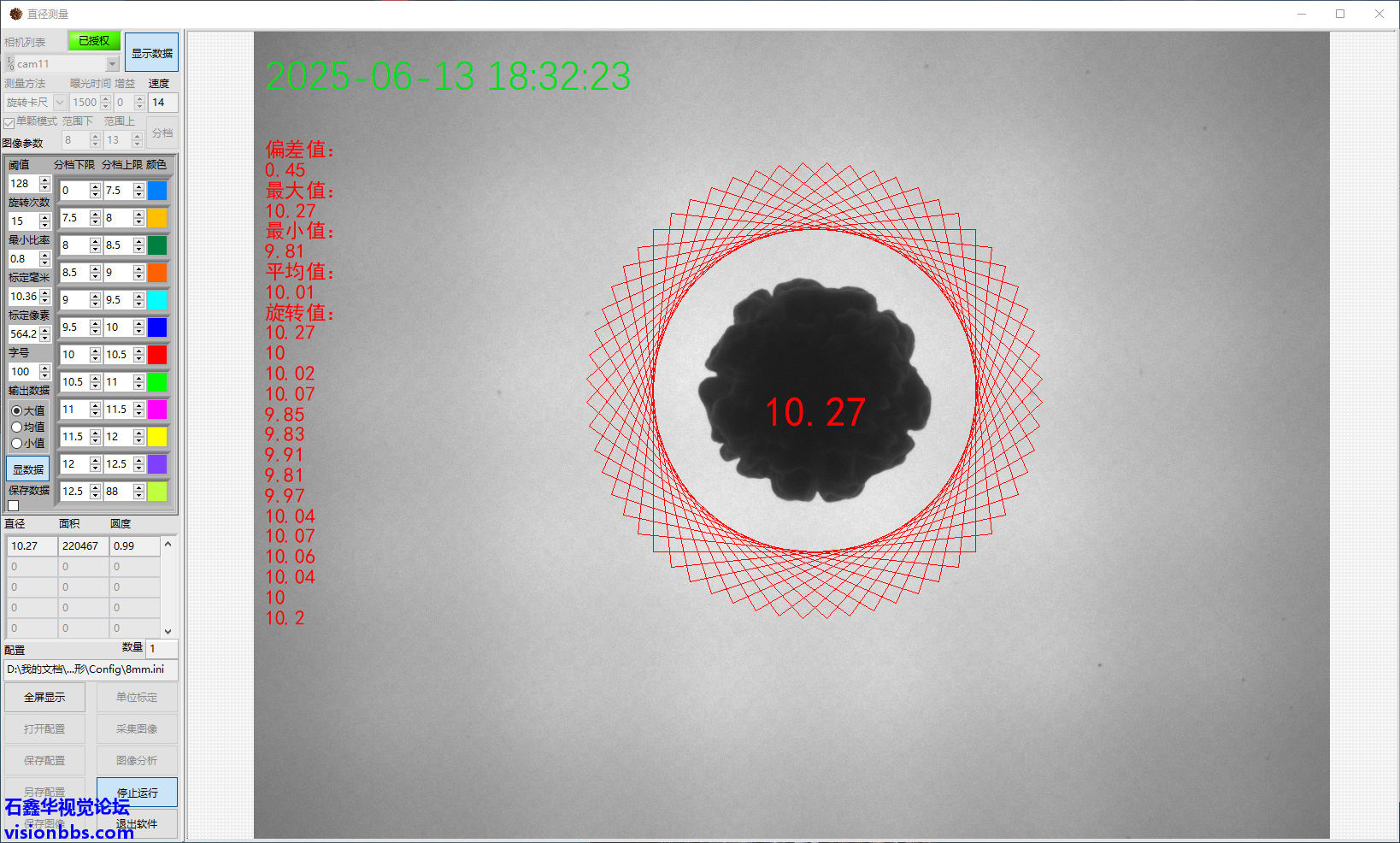Open the 旋转卡尺 measurement method dropdown
This screenshot has width=1400, height=843.
(x=59, y=102)
